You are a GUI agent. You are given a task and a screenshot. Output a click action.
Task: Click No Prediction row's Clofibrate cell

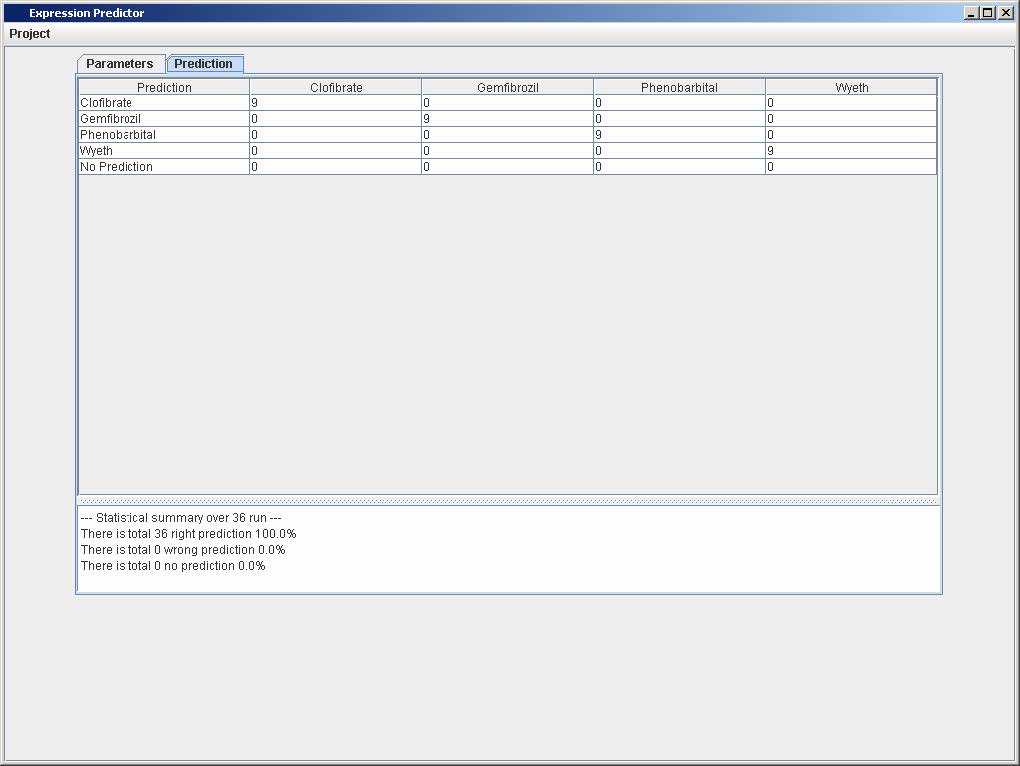336,166
